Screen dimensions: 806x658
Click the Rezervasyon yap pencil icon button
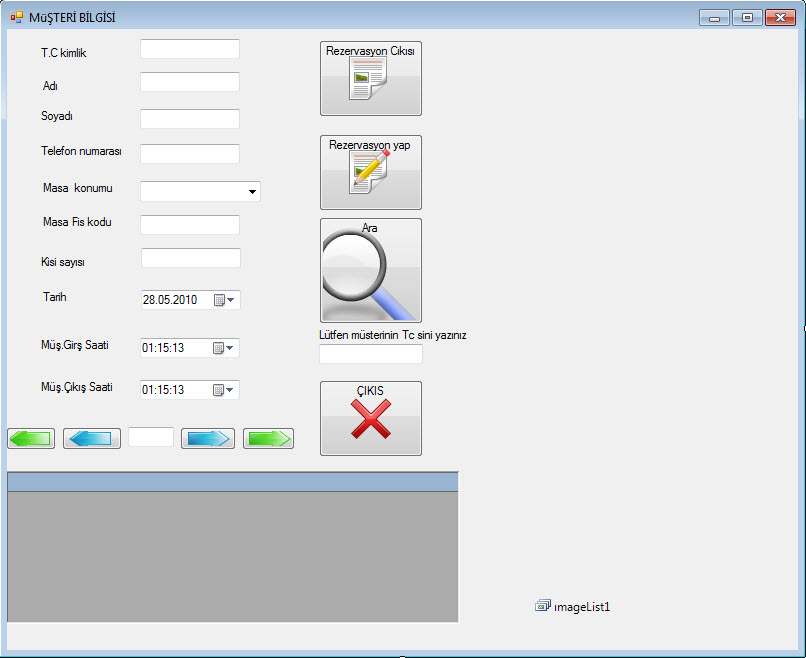(x=370, y=172)
